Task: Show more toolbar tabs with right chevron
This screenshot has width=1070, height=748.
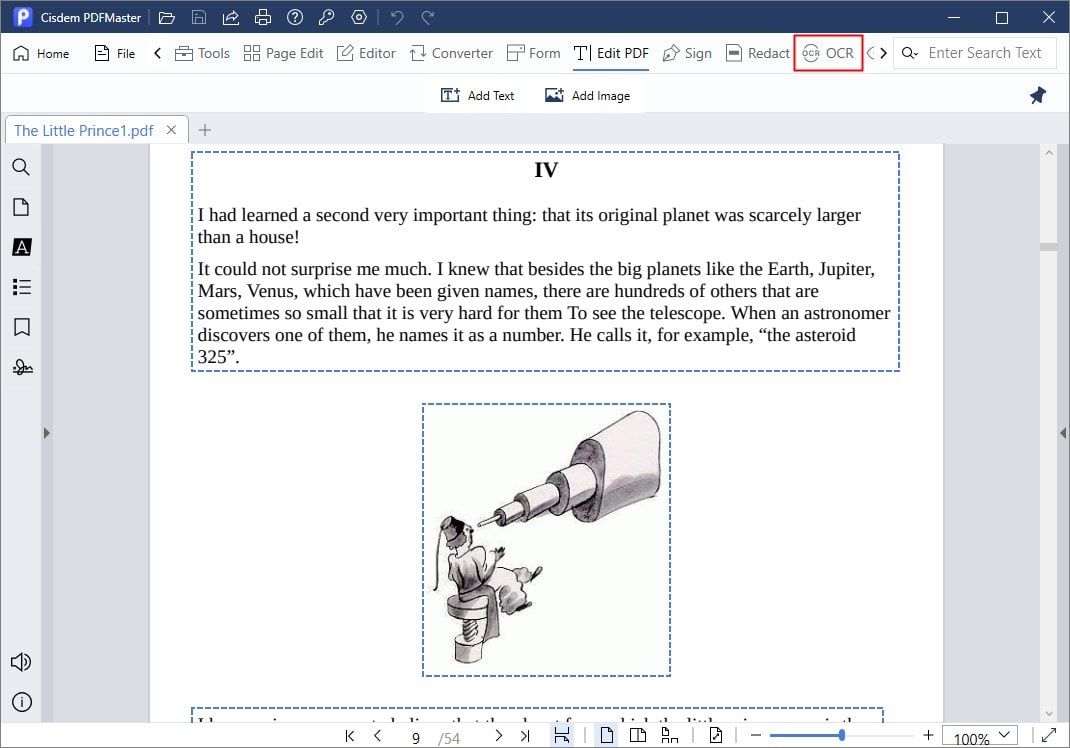Action: click(883, 53)
